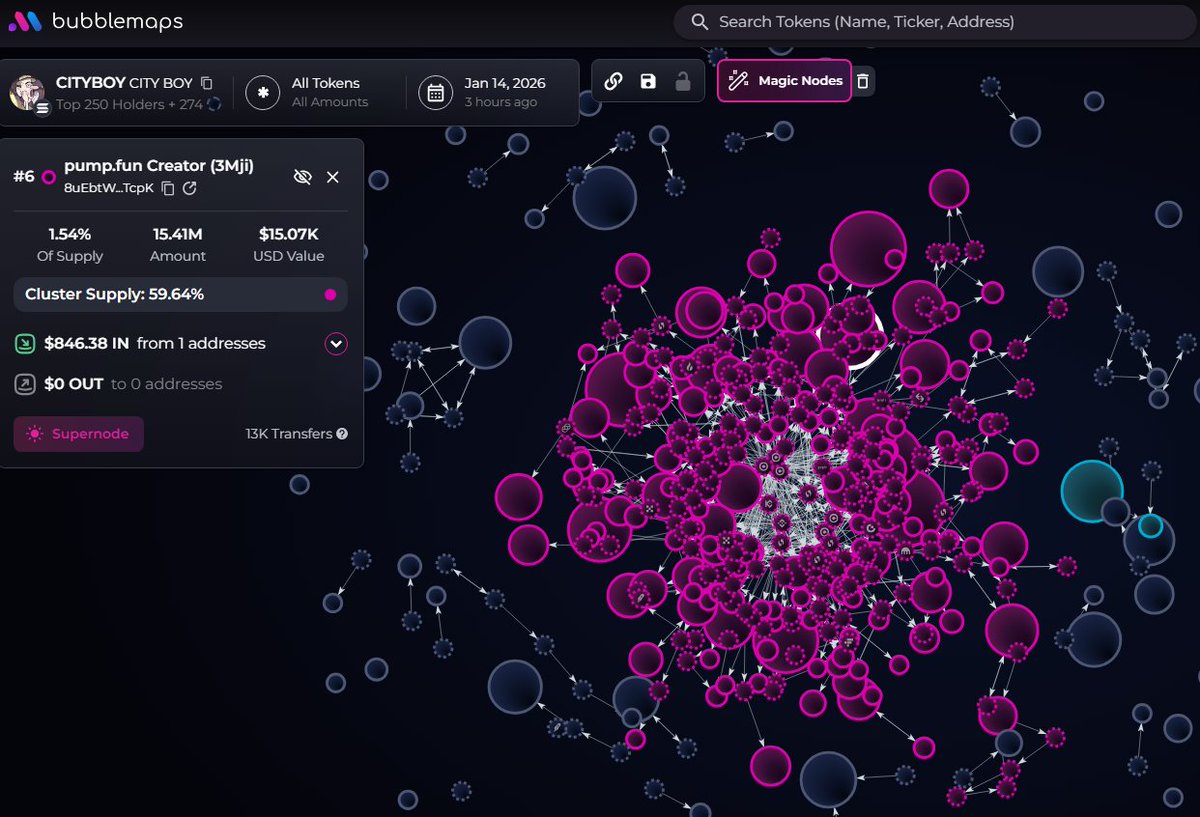The image size is (1200, 817).
Task: Click the grey outgoing transfers icon
Action: [x=25, y=384]
